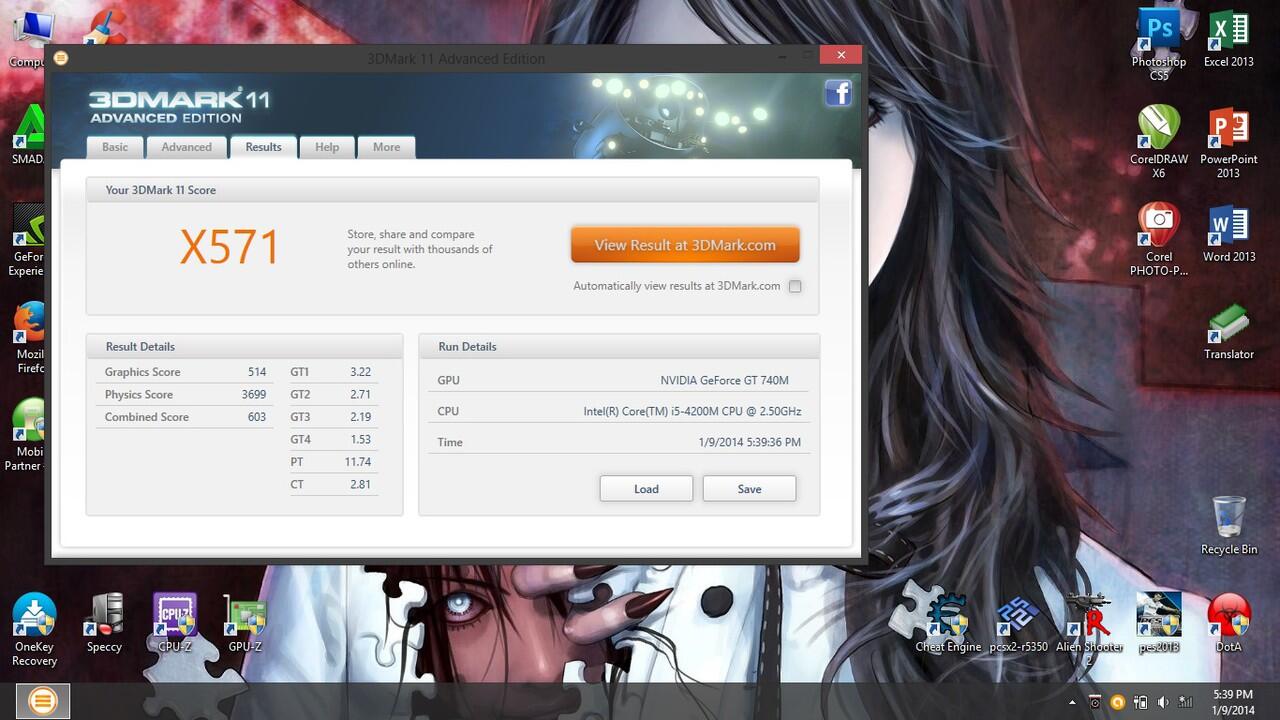Screen dimensions: 1280x720
Task: Click the CT value 2.81
Action: [x=360, y=485]
